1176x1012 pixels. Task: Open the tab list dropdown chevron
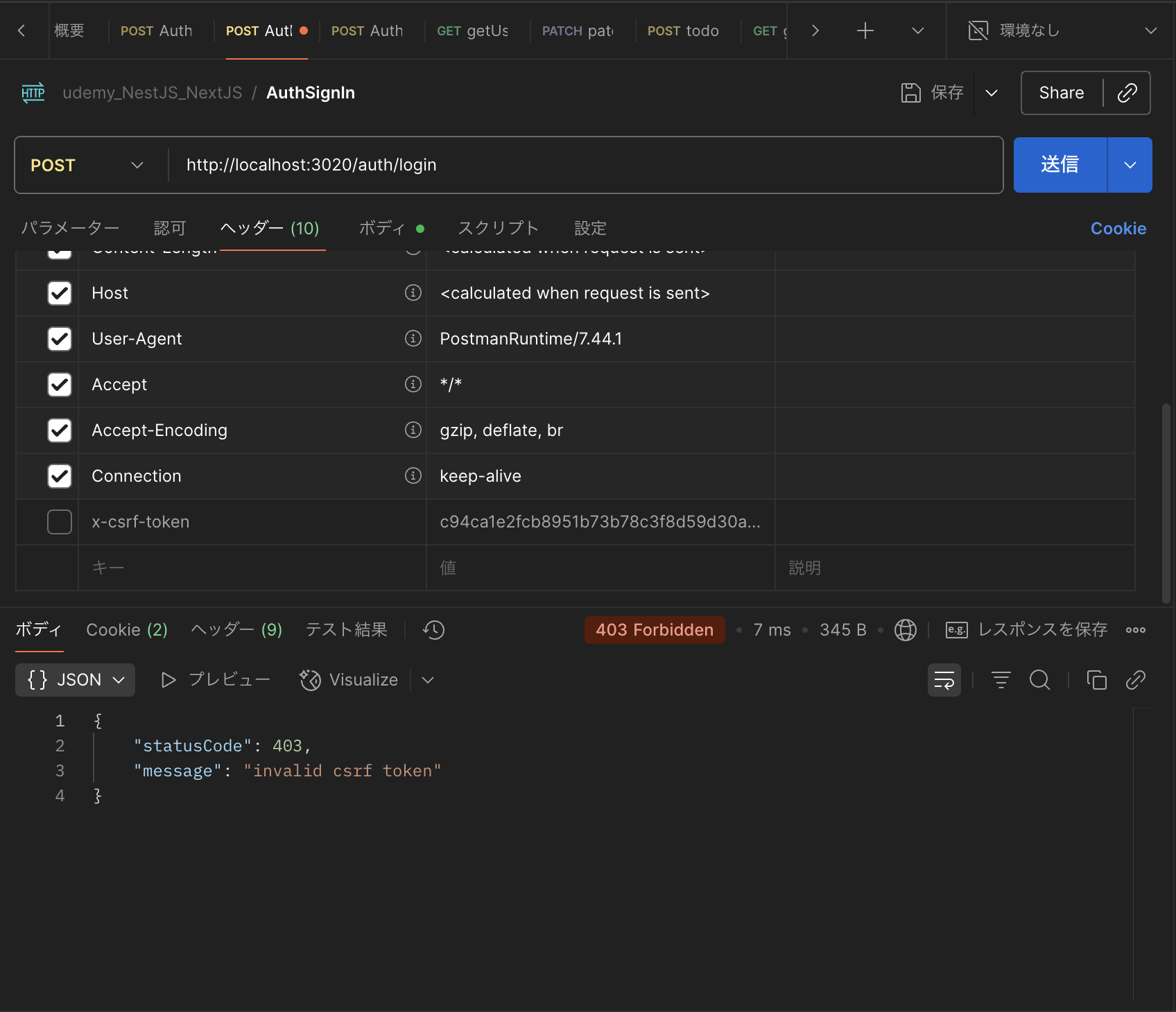tap(918, 30)
